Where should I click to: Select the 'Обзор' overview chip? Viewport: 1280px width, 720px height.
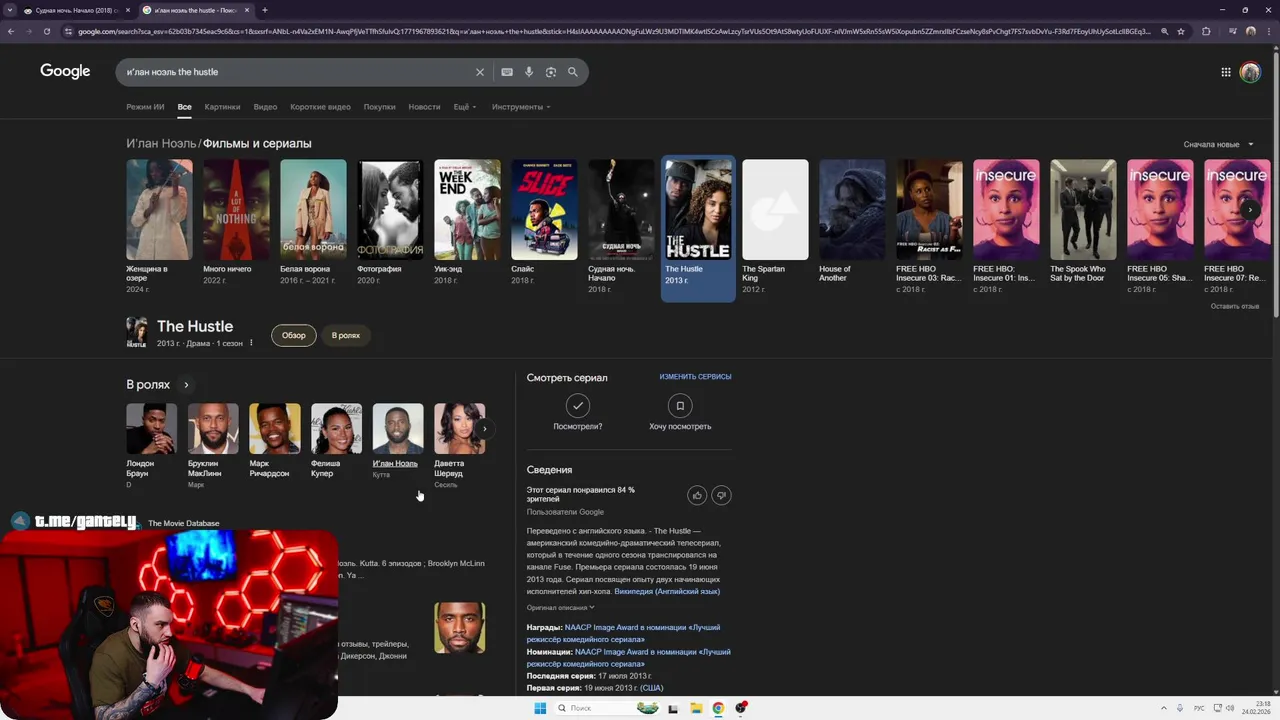294,335
